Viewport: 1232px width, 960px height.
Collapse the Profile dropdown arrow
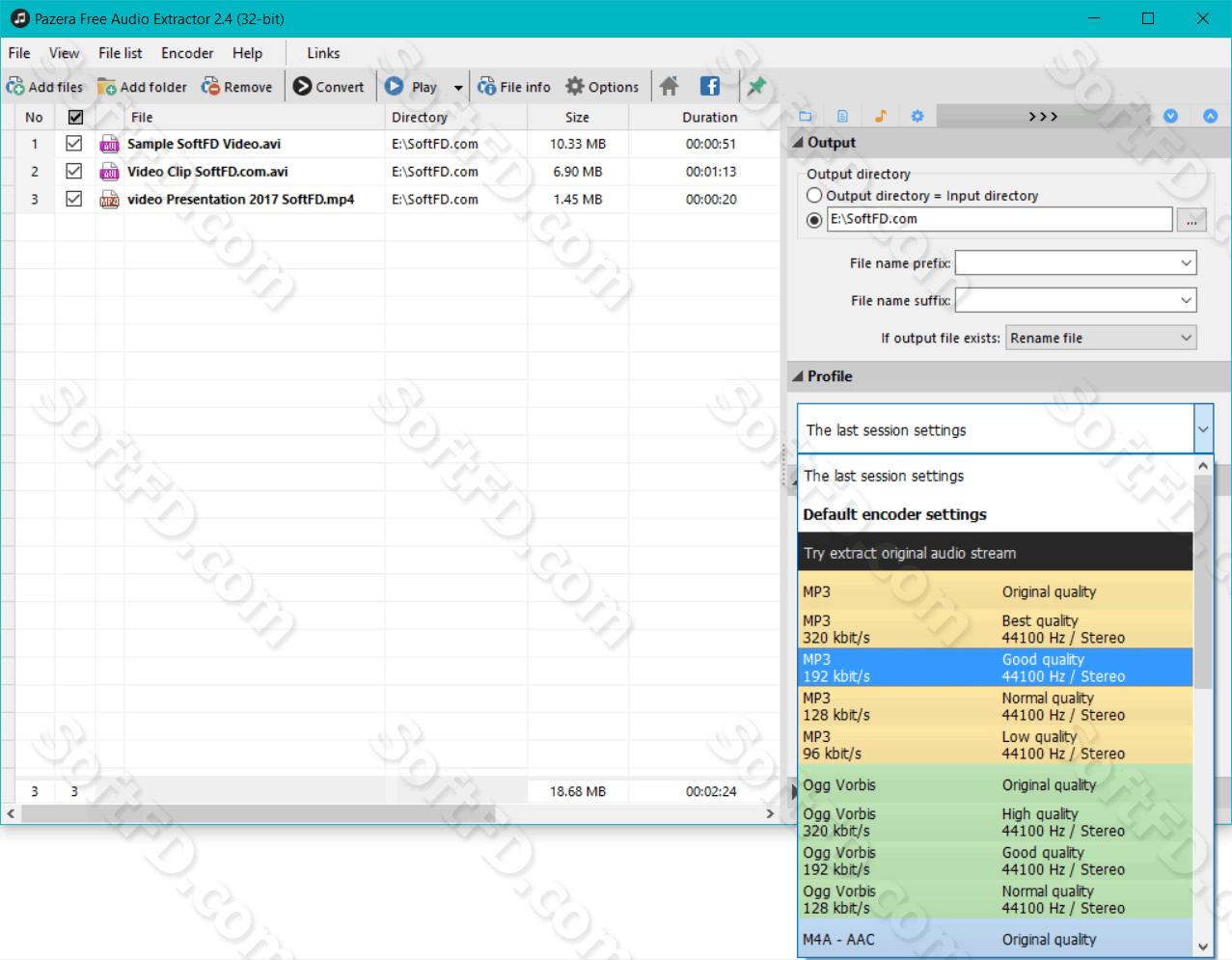(1203, 429)
